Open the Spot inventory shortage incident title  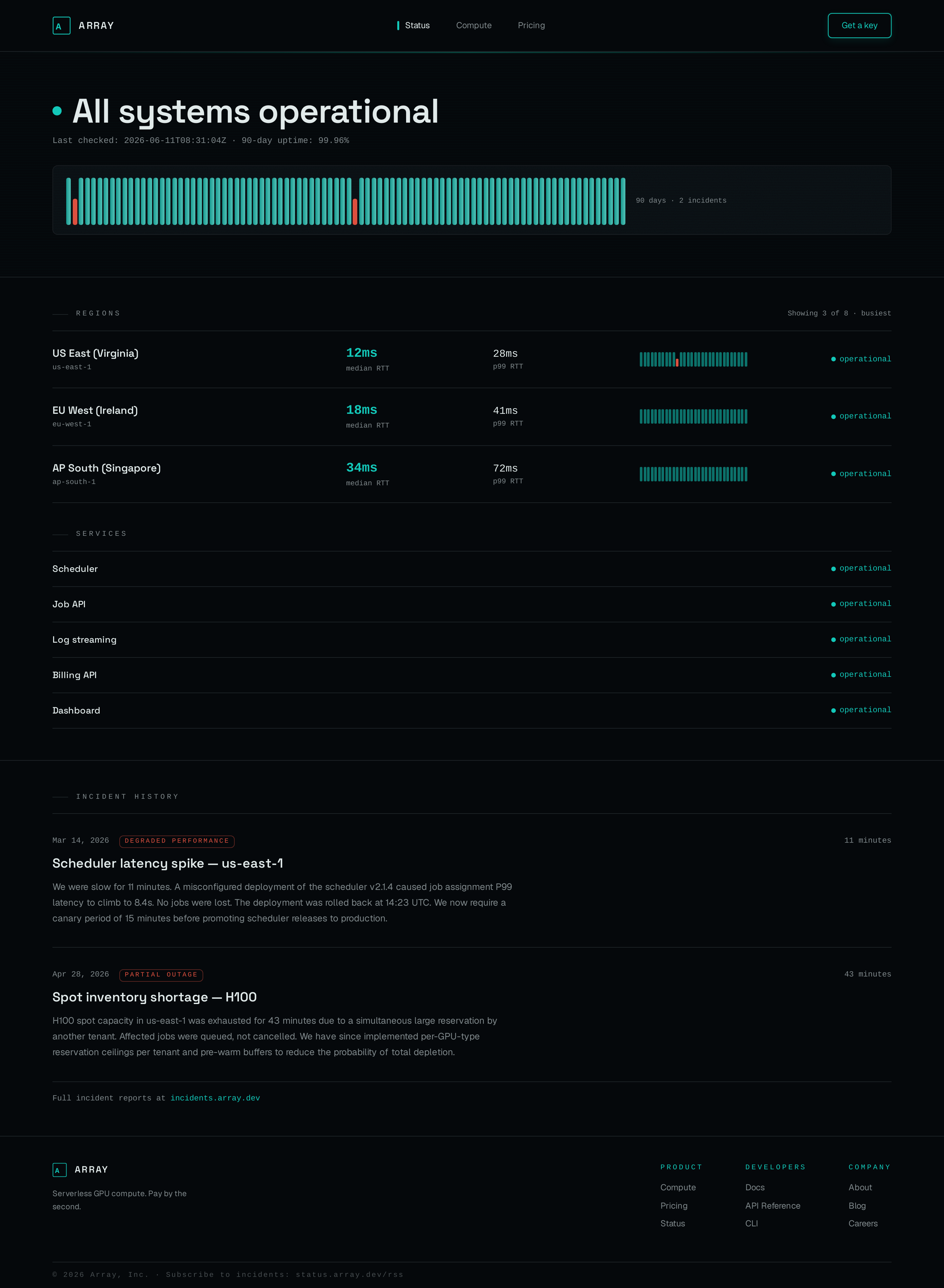[x=154, y=997]
